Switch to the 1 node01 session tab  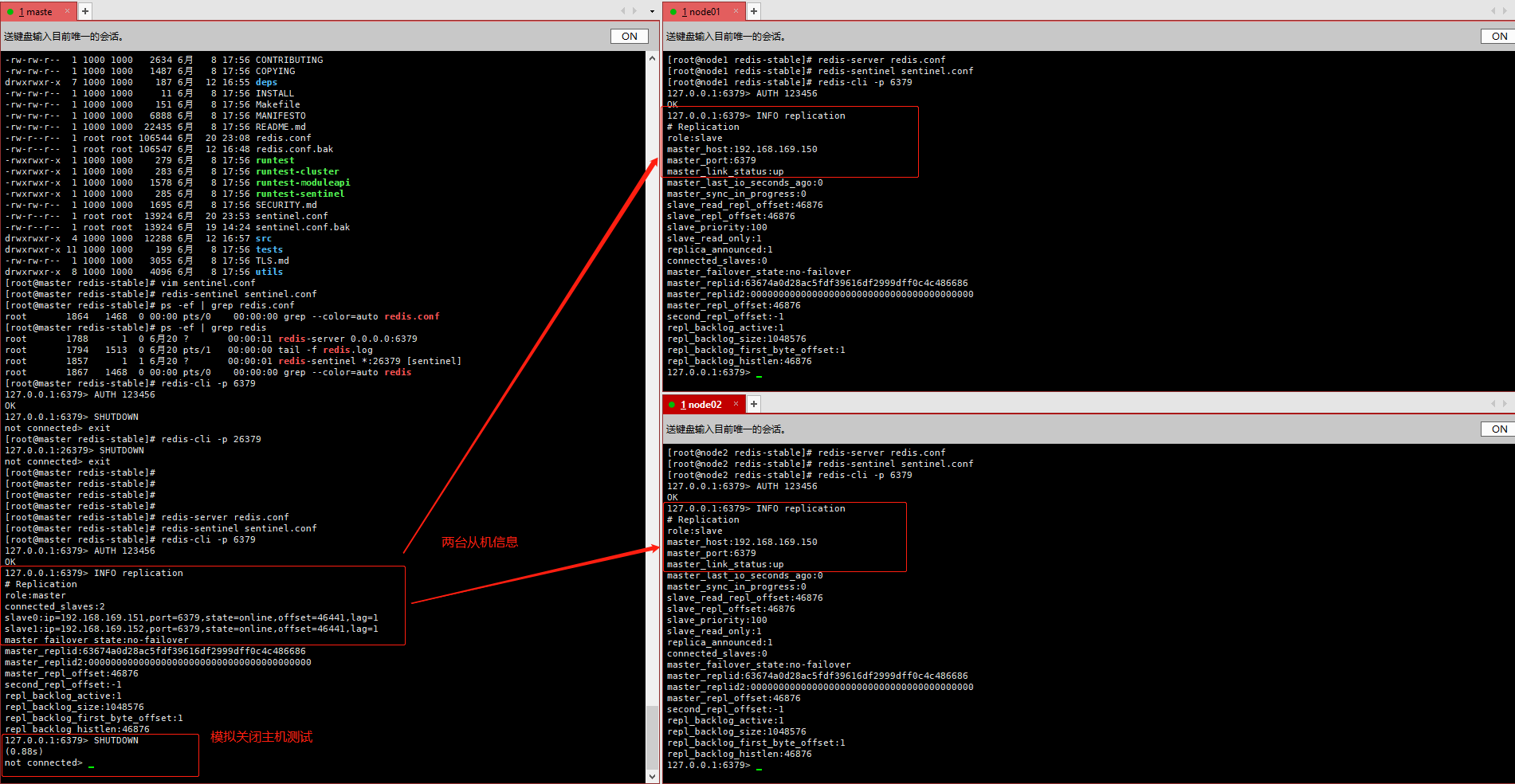701,12
